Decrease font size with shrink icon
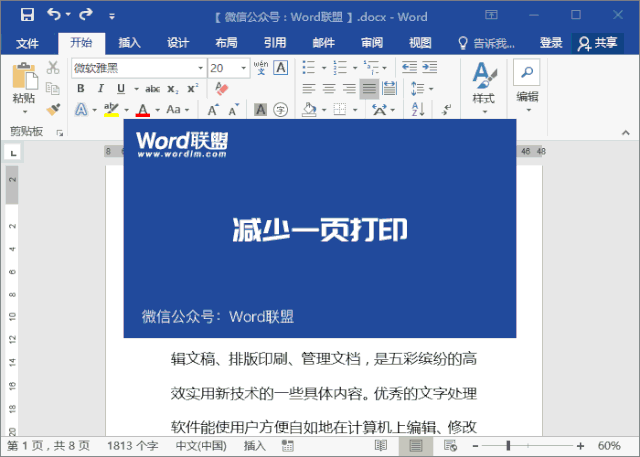The image size is (640, 457). (233, 110)
